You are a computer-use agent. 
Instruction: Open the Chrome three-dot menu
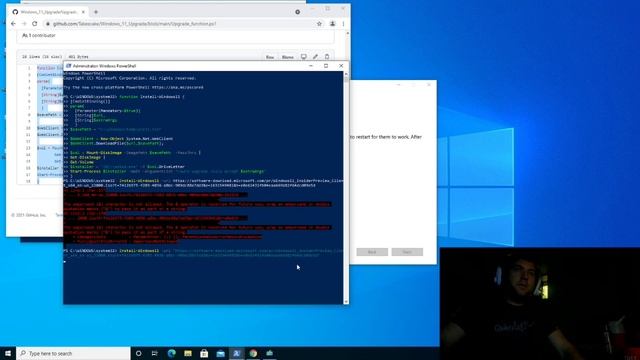[x=343, y=24]
